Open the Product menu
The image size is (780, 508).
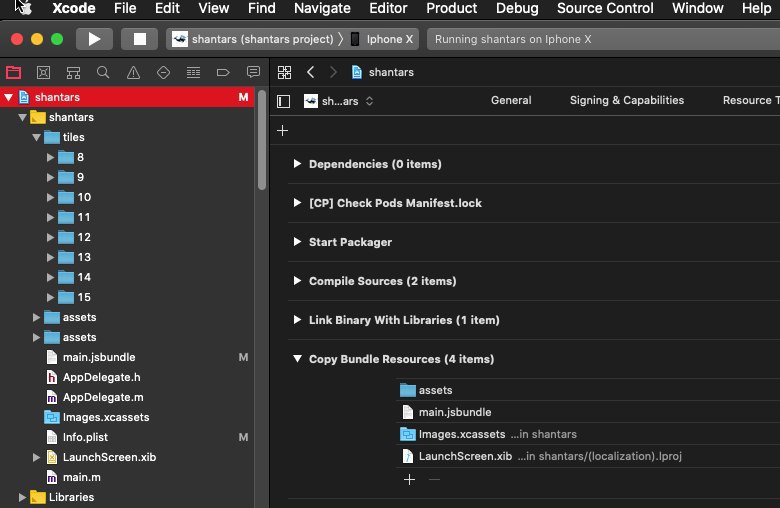tap(451, 8)
